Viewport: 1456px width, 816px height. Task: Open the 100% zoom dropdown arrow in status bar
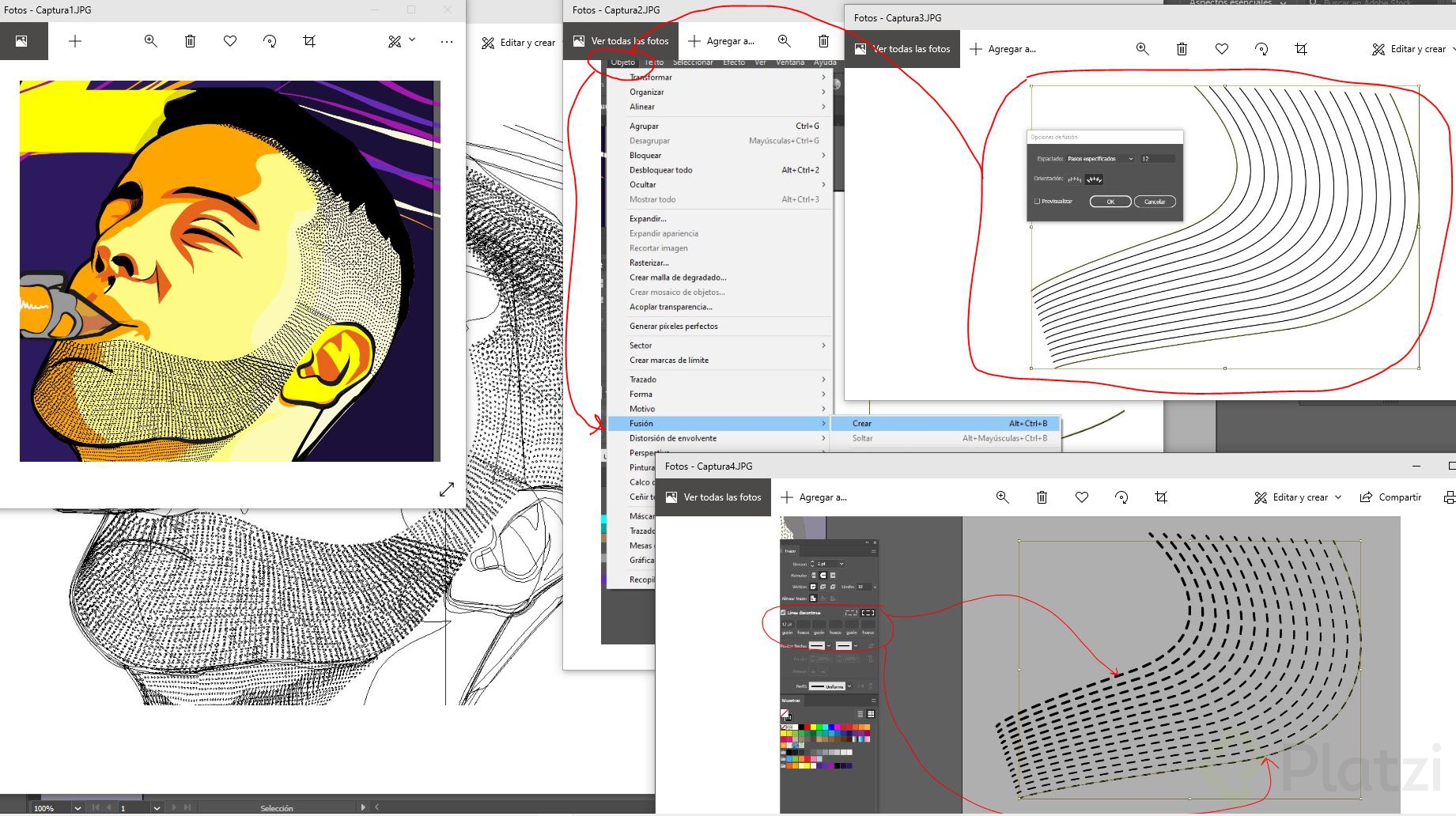coord(78,808)
